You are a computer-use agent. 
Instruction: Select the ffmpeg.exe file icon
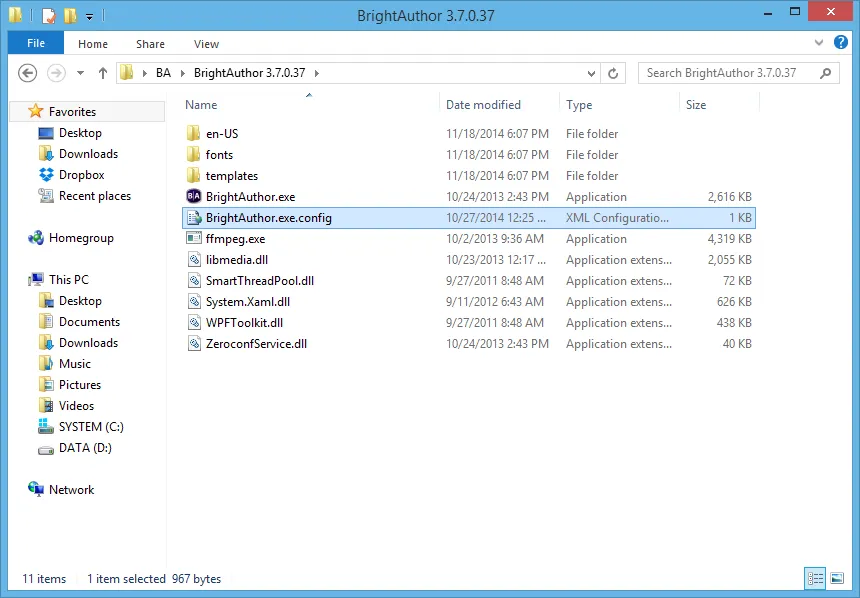click(194, 239)
